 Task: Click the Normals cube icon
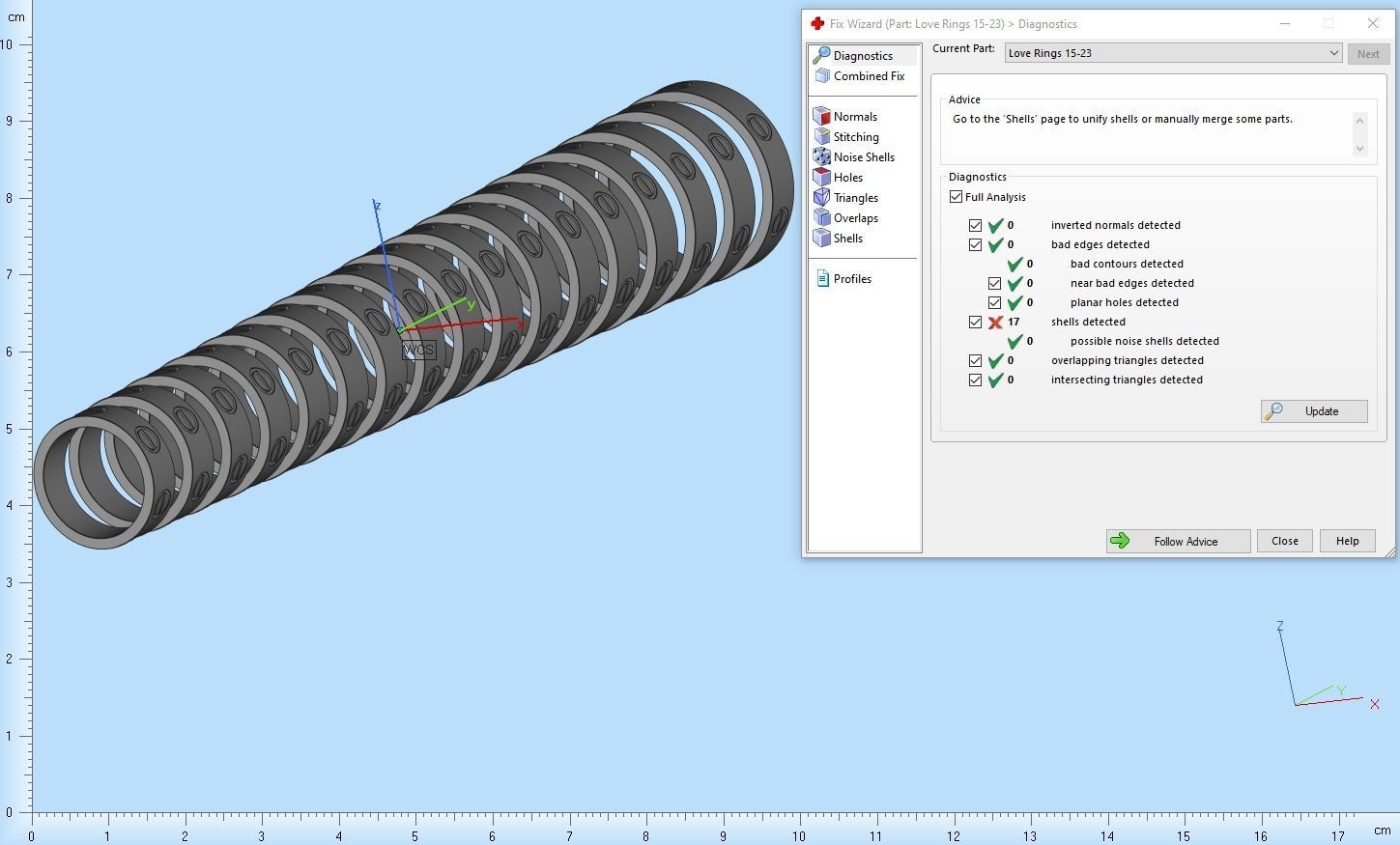[822, 116]
